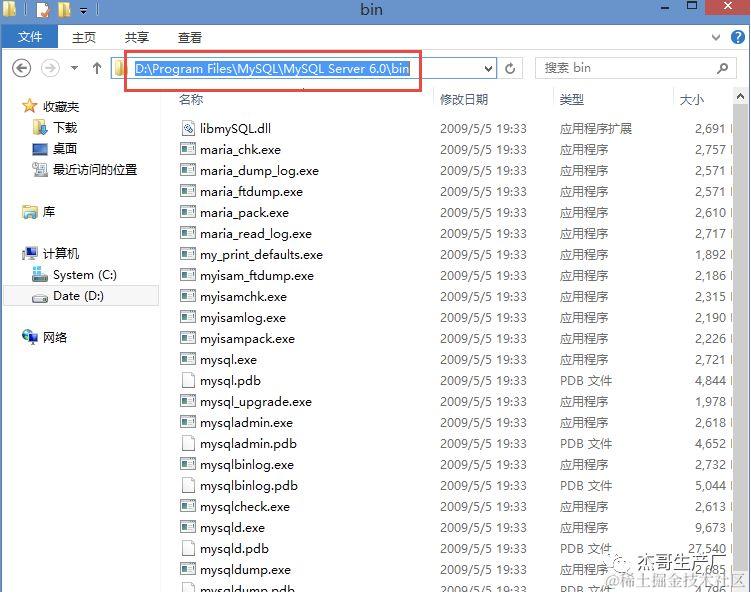Select the maria_pack.exe file icon

[x=188, y=212]
